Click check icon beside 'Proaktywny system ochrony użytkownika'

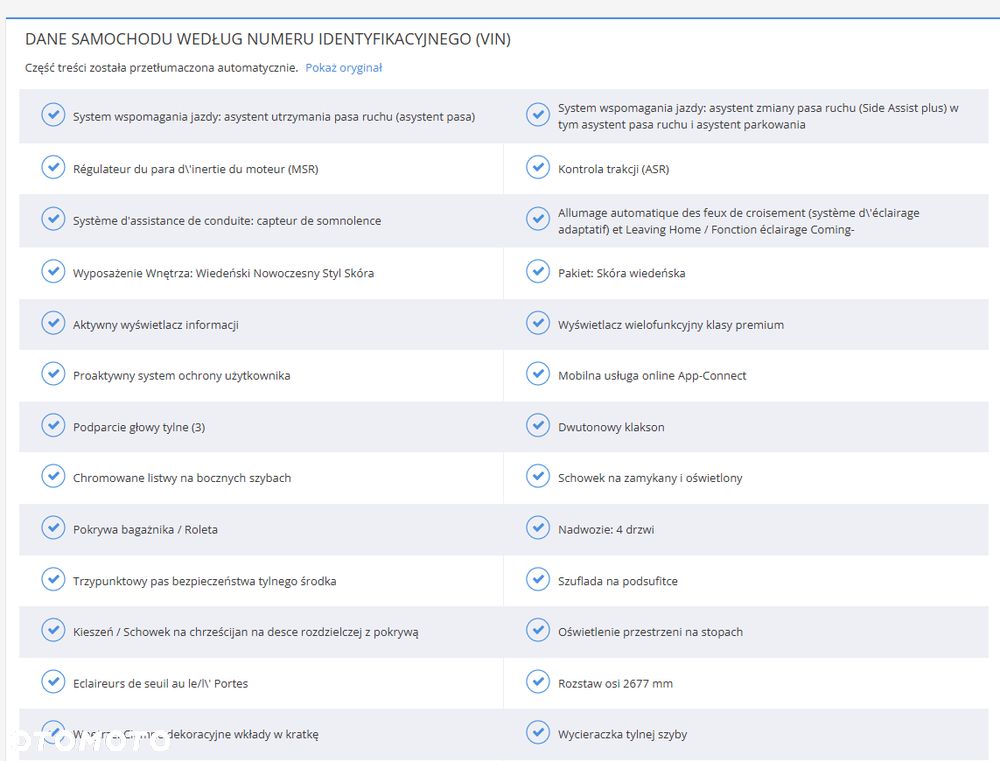(54, 374)
